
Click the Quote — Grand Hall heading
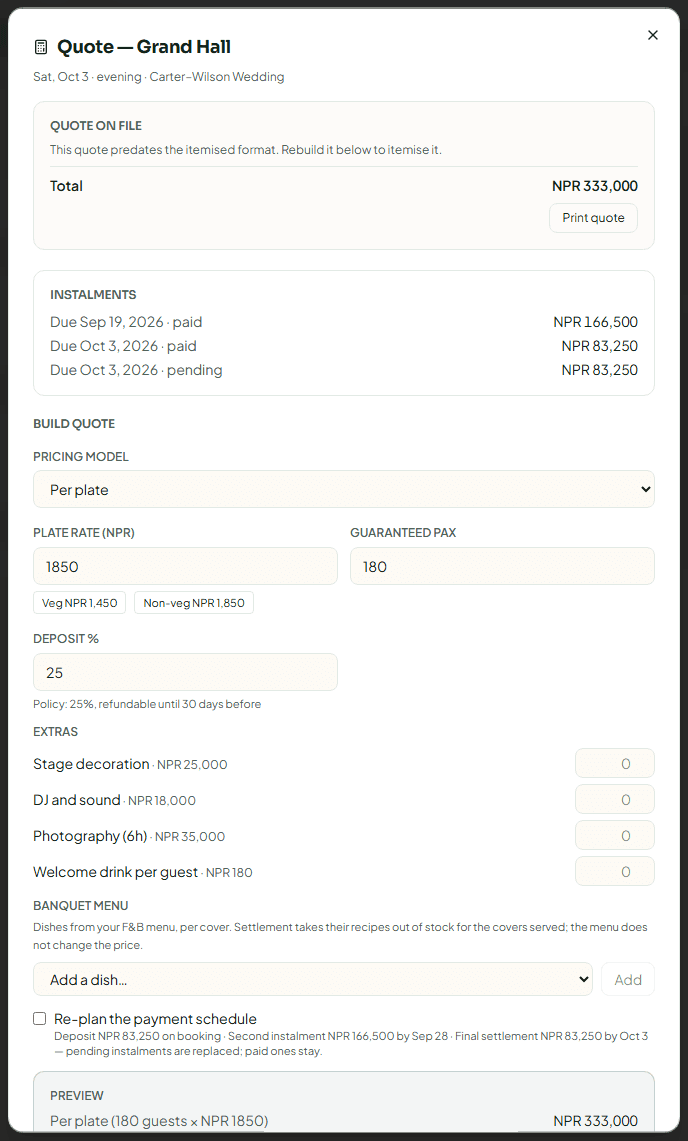click(x=144, y=47)
